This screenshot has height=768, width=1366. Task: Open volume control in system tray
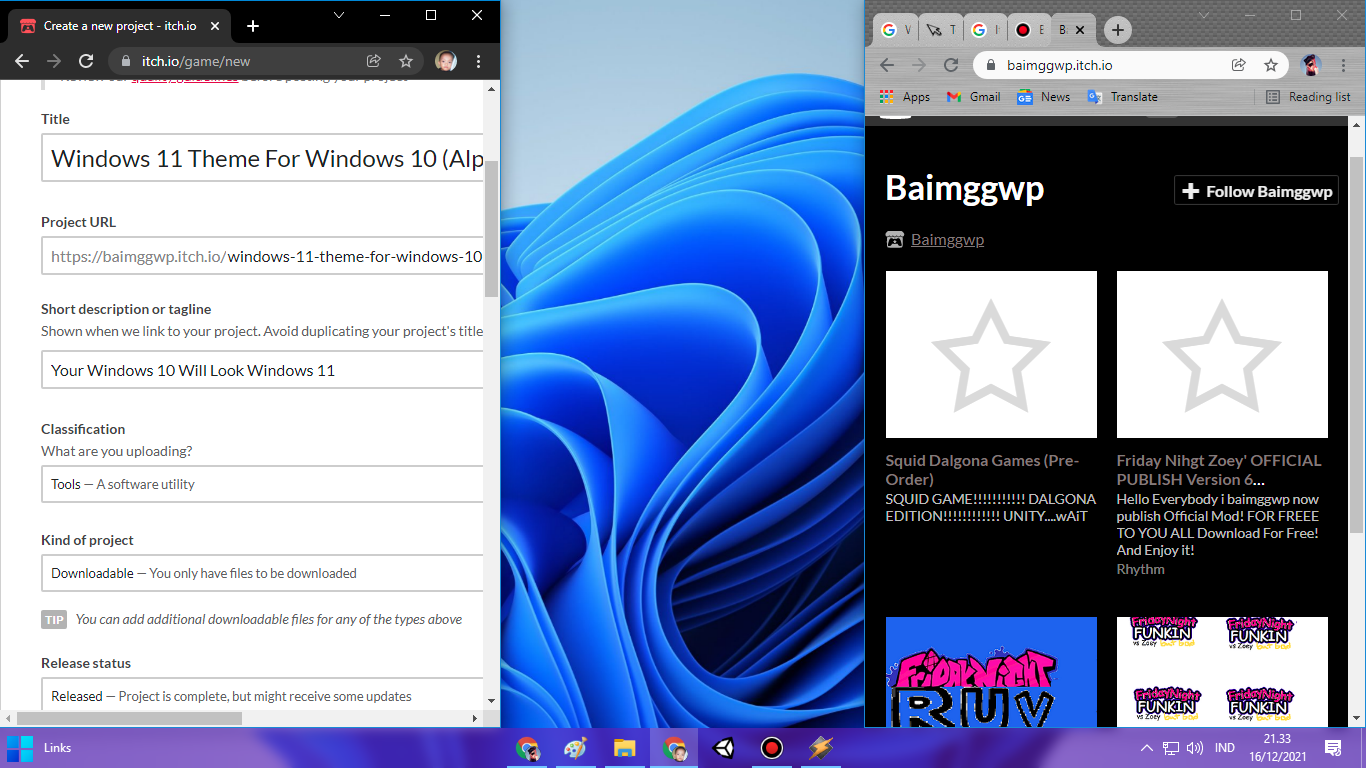[x=1194, y=748]
